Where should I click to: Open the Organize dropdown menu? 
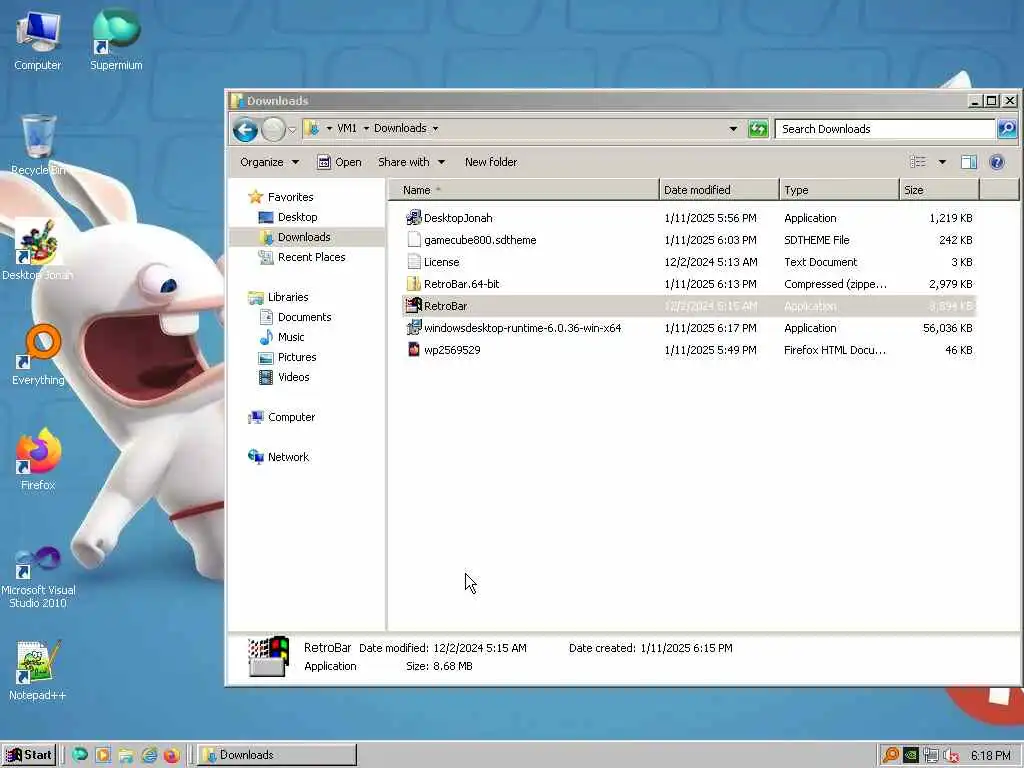pos(269,162)
